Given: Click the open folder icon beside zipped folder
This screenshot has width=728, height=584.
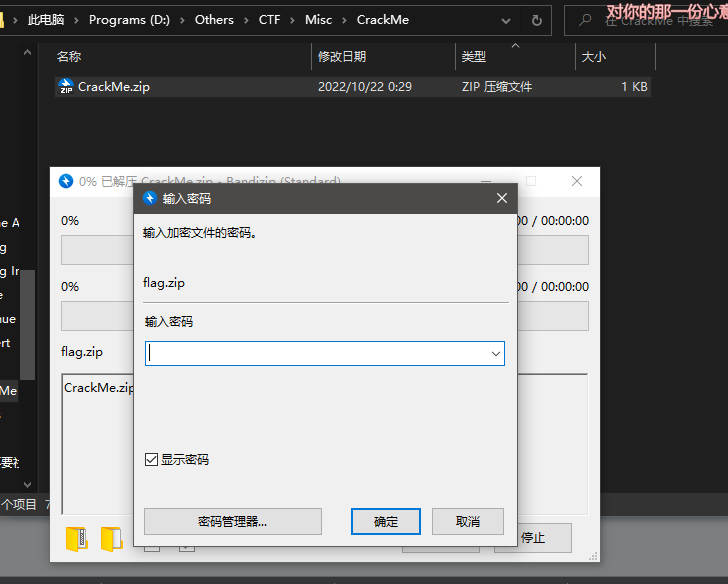Looking at the screenshot, I should (111, 538).
